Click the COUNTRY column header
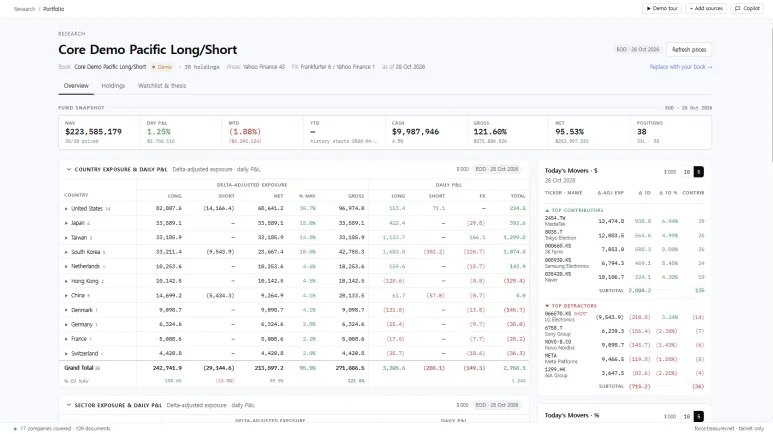The height and width of the screenshot is (434, 773). tap(76, 195)
